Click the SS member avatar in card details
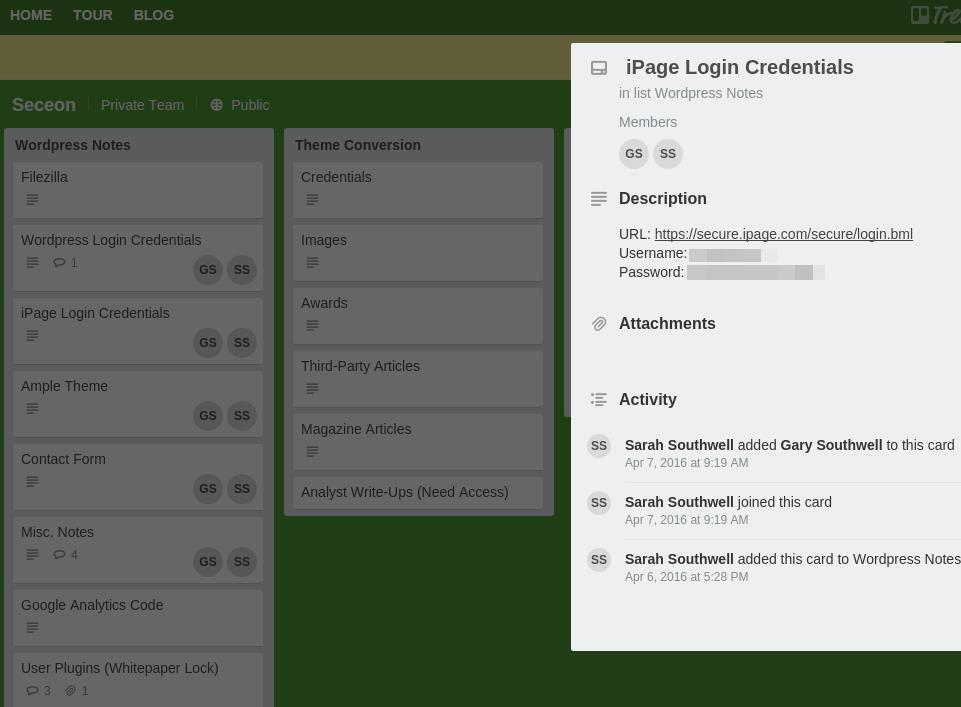This screenshot has width=961, height=707. pos(668,154)
